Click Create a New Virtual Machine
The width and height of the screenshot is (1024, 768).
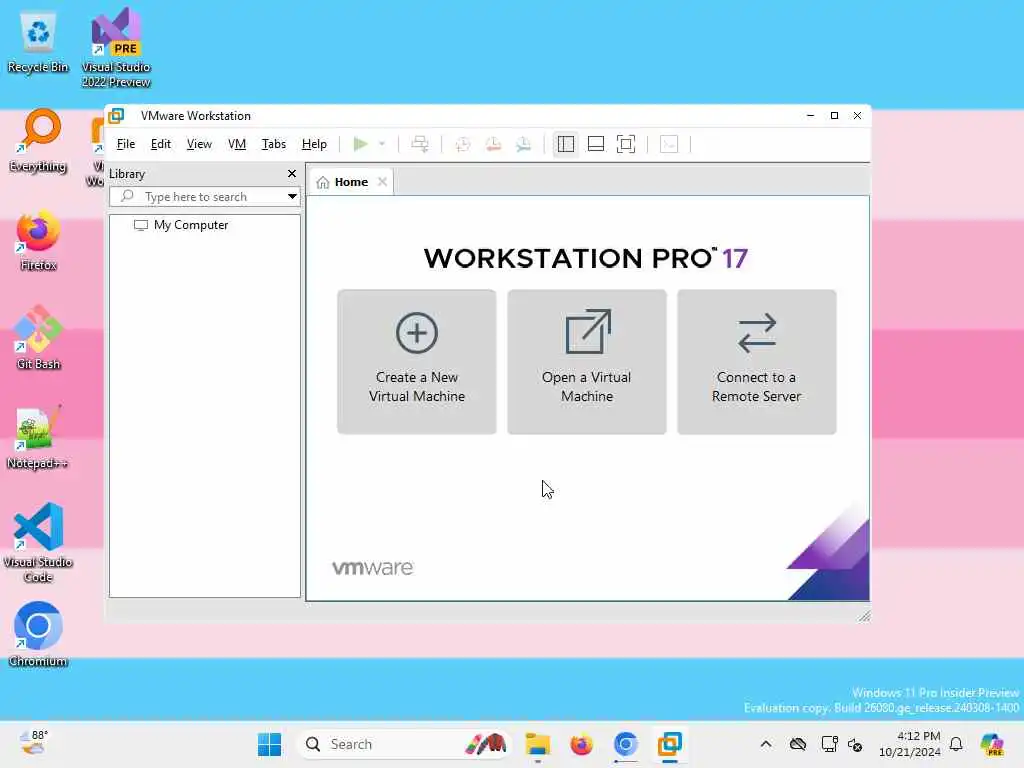coord(417,362)
